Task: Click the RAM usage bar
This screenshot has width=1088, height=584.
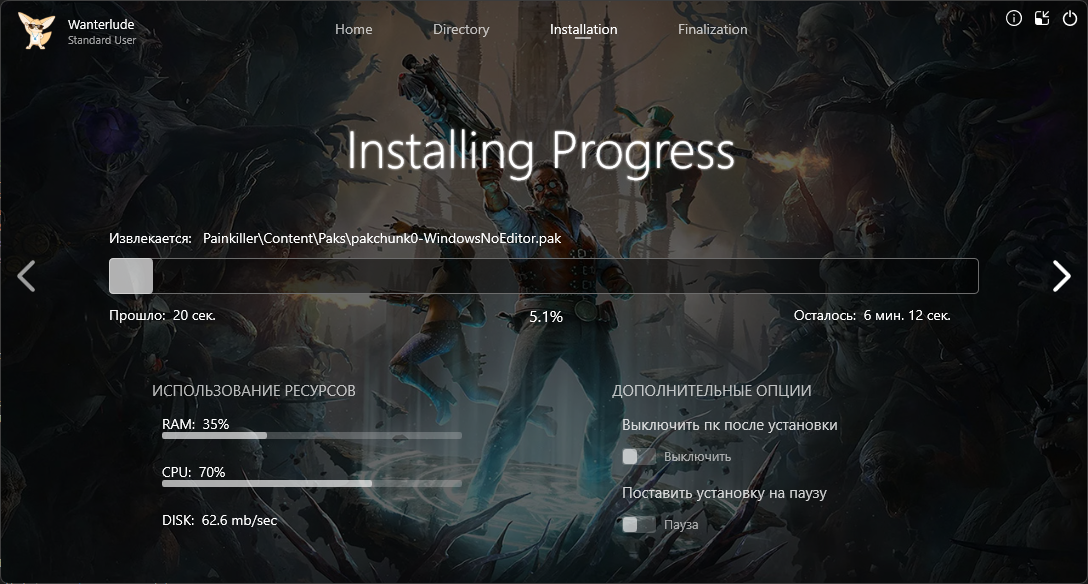Action: [311, 436]
